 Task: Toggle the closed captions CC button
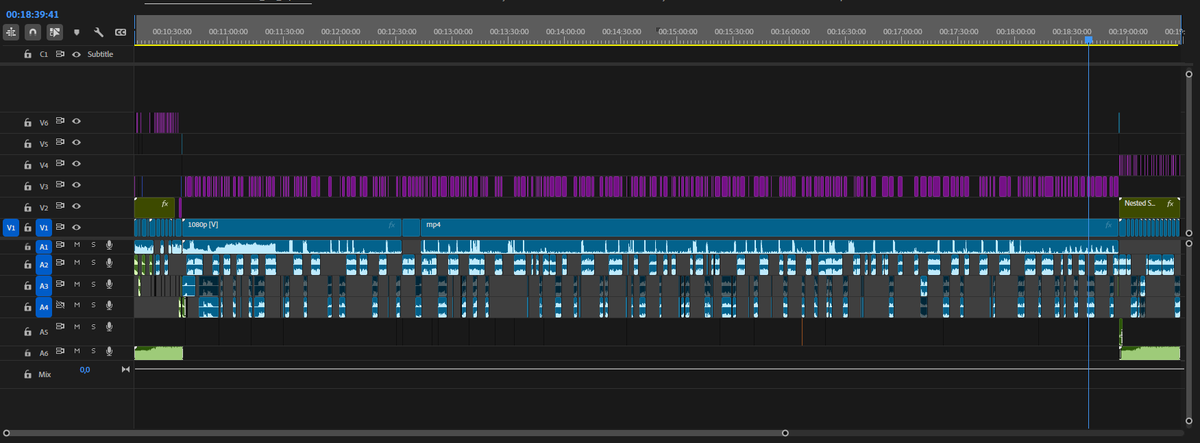(x=120, y=32)
